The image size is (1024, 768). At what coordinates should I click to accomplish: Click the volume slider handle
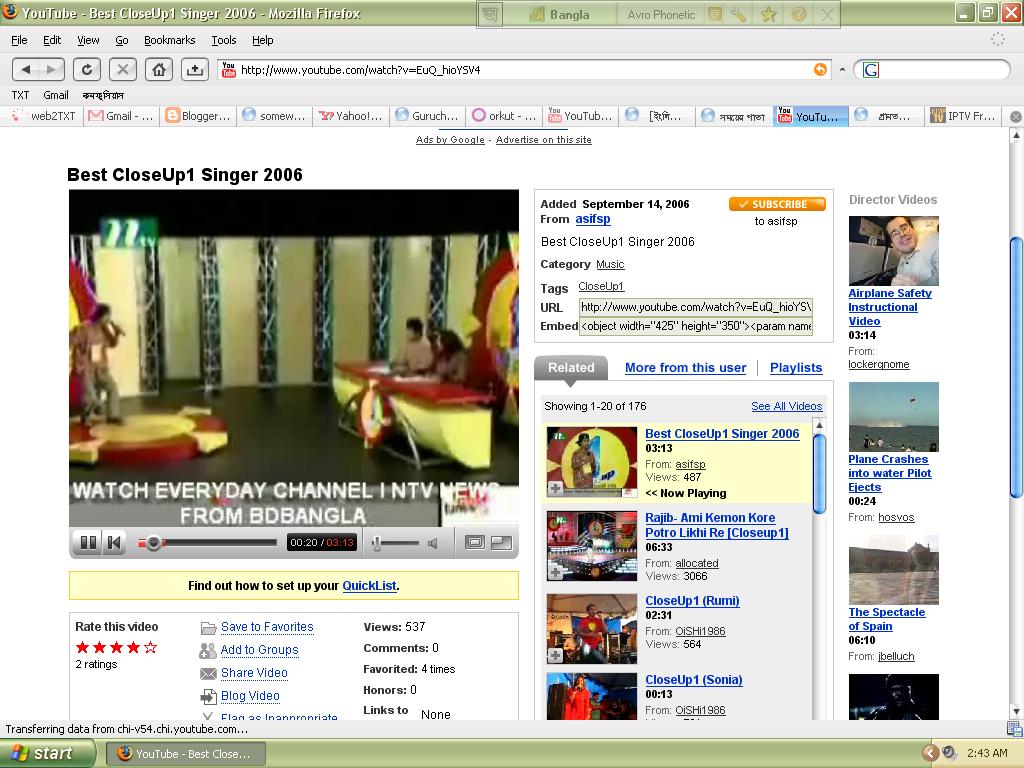pyautogui.click(x=376, y=543)
